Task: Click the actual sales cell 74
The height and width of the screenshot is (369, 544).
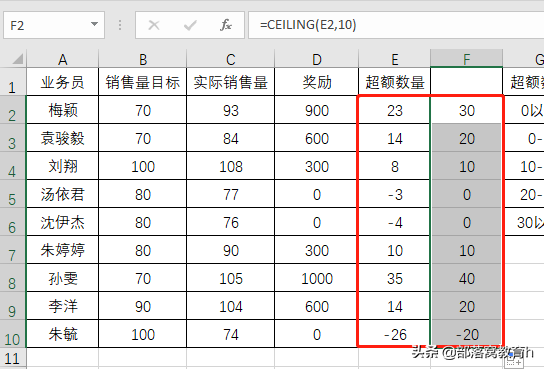Action: (x=230, y=335)
